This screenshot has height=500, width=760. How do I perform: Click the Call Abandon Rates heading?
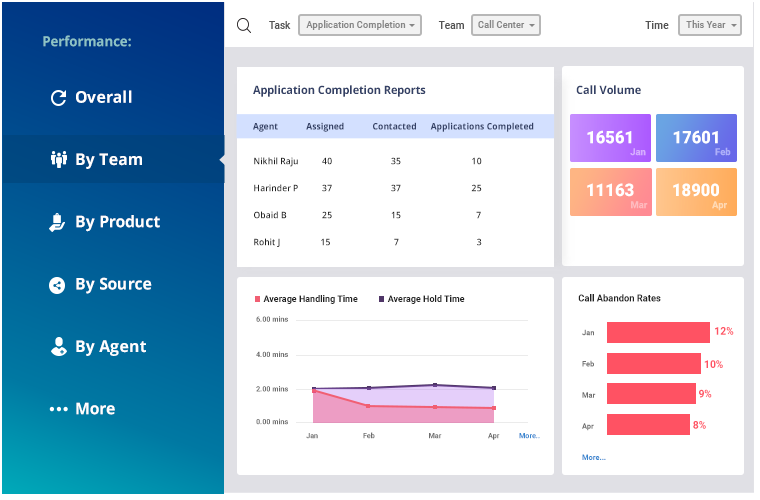pos(619,298)
